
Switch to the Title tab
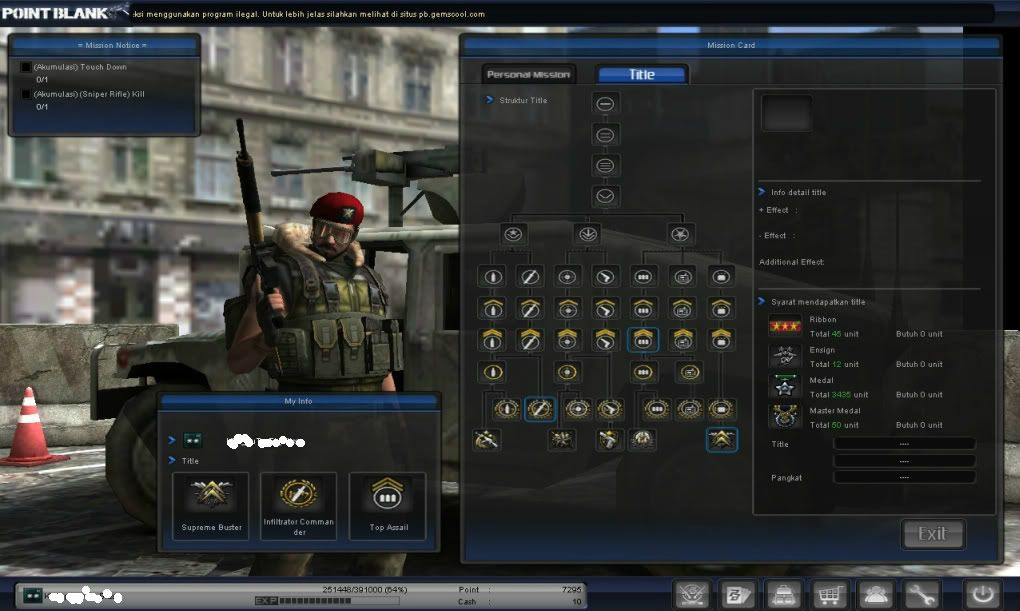pos(642,74)
